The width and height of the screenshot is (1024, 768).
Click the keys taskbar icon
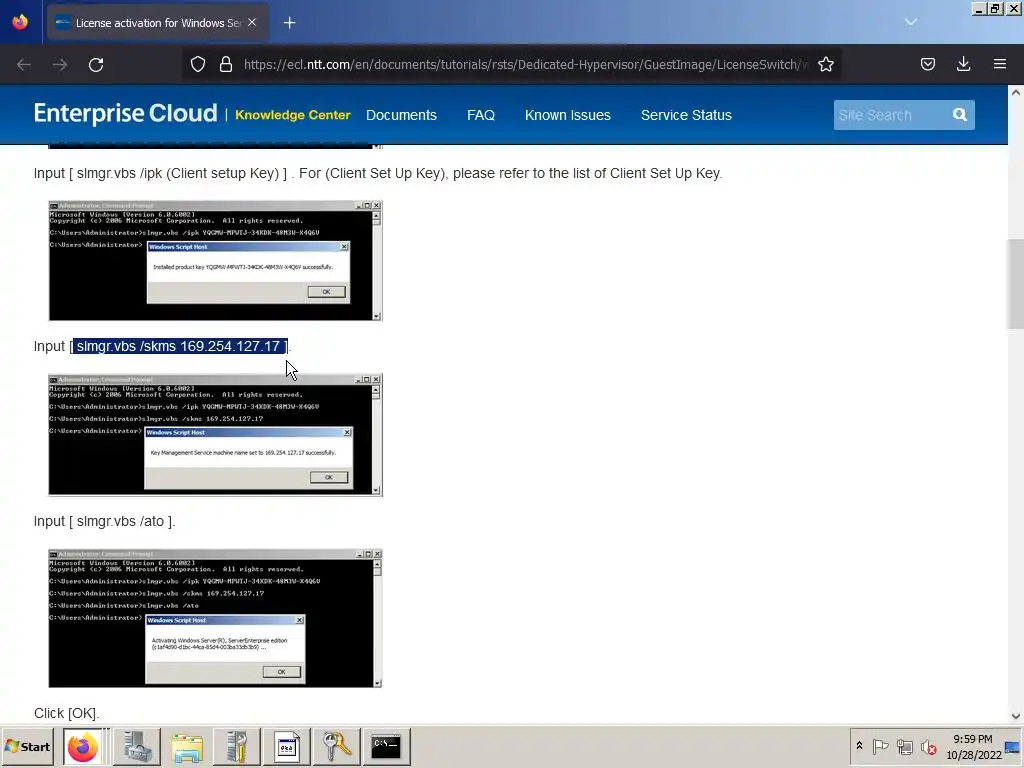point(336,746)
